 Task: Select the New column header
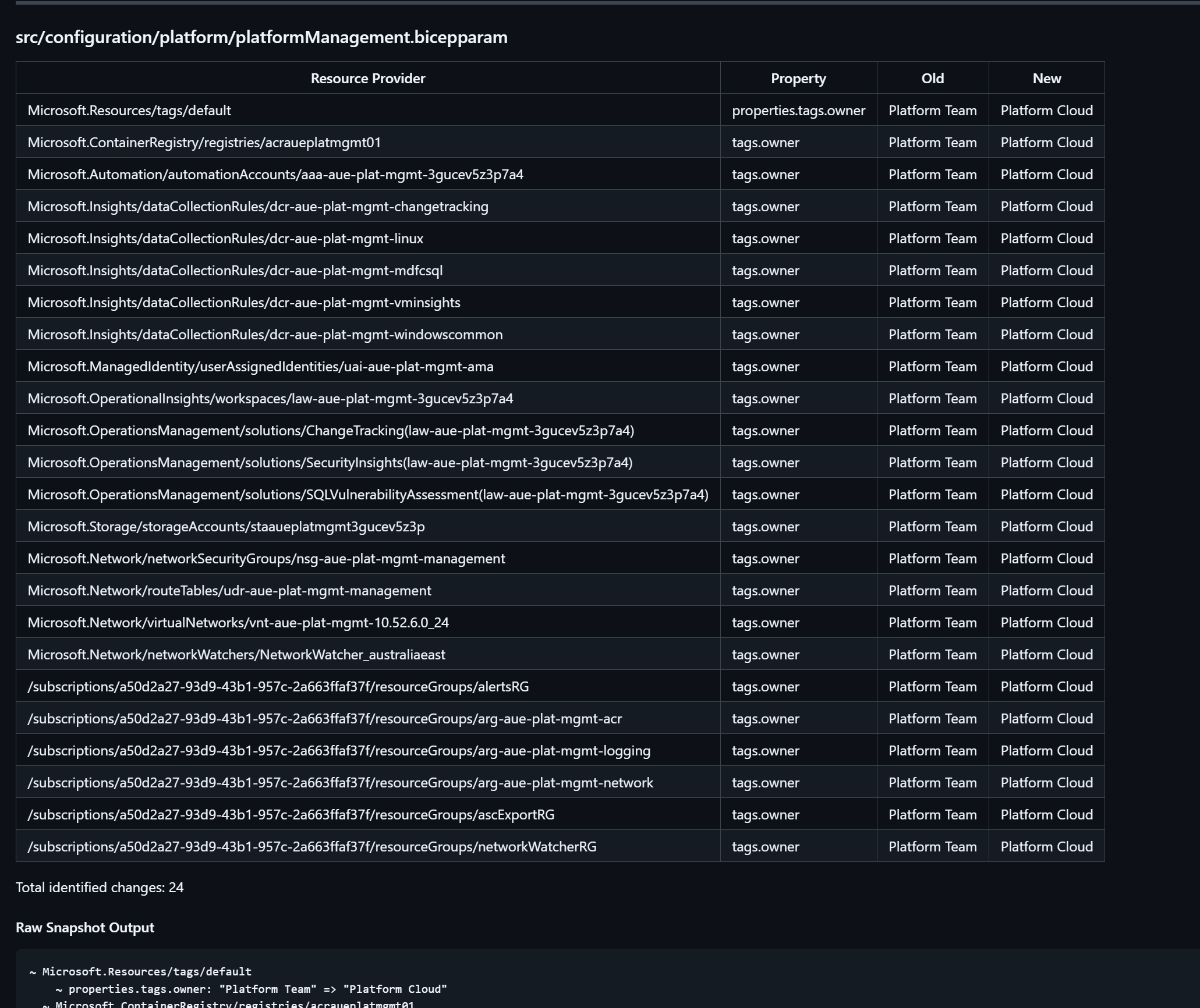(x=1046, y=78)
